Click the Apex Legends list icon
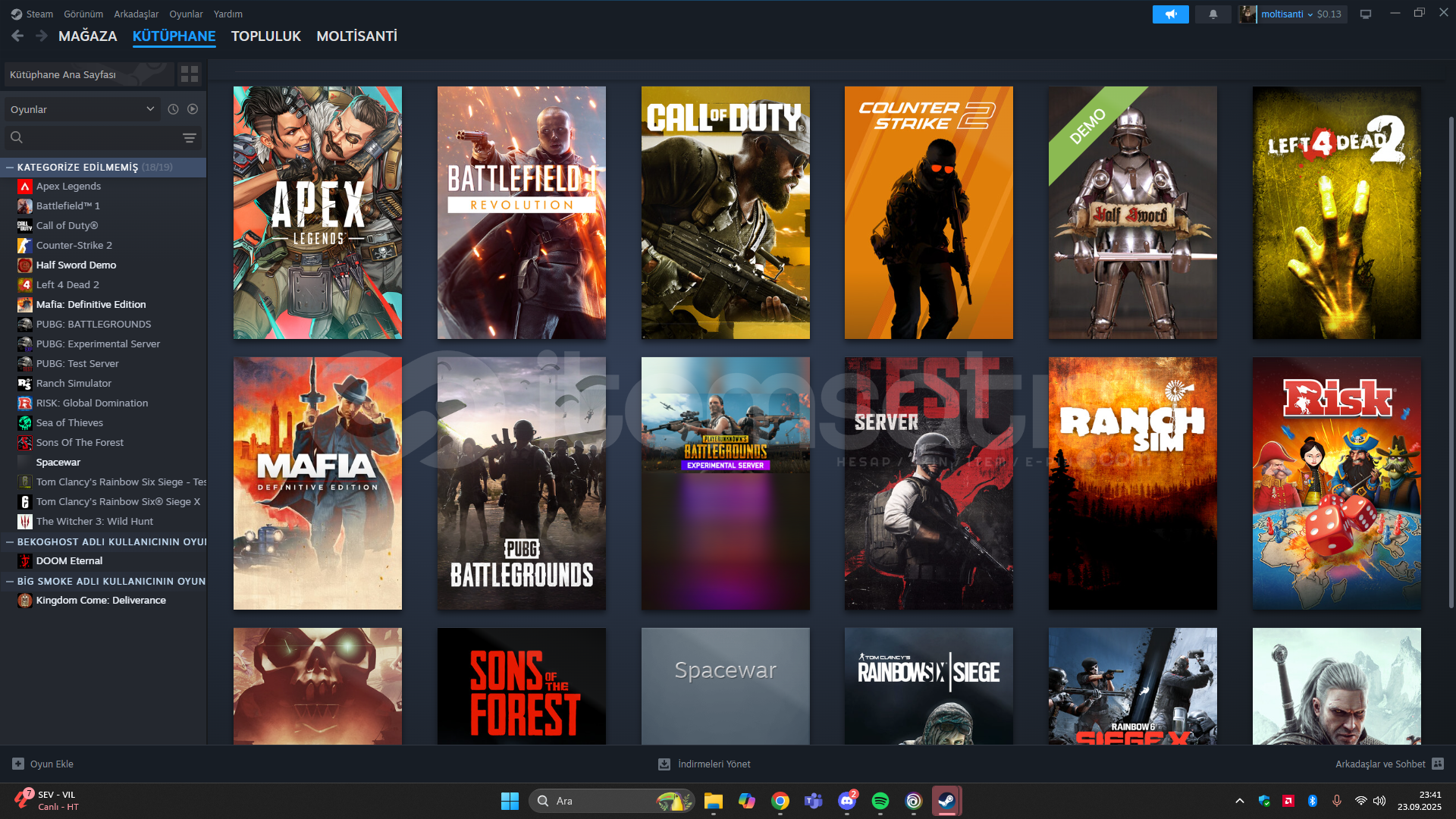Image resolution: width=1456 pixels, height=819 pixels. [x=25, y=186]
